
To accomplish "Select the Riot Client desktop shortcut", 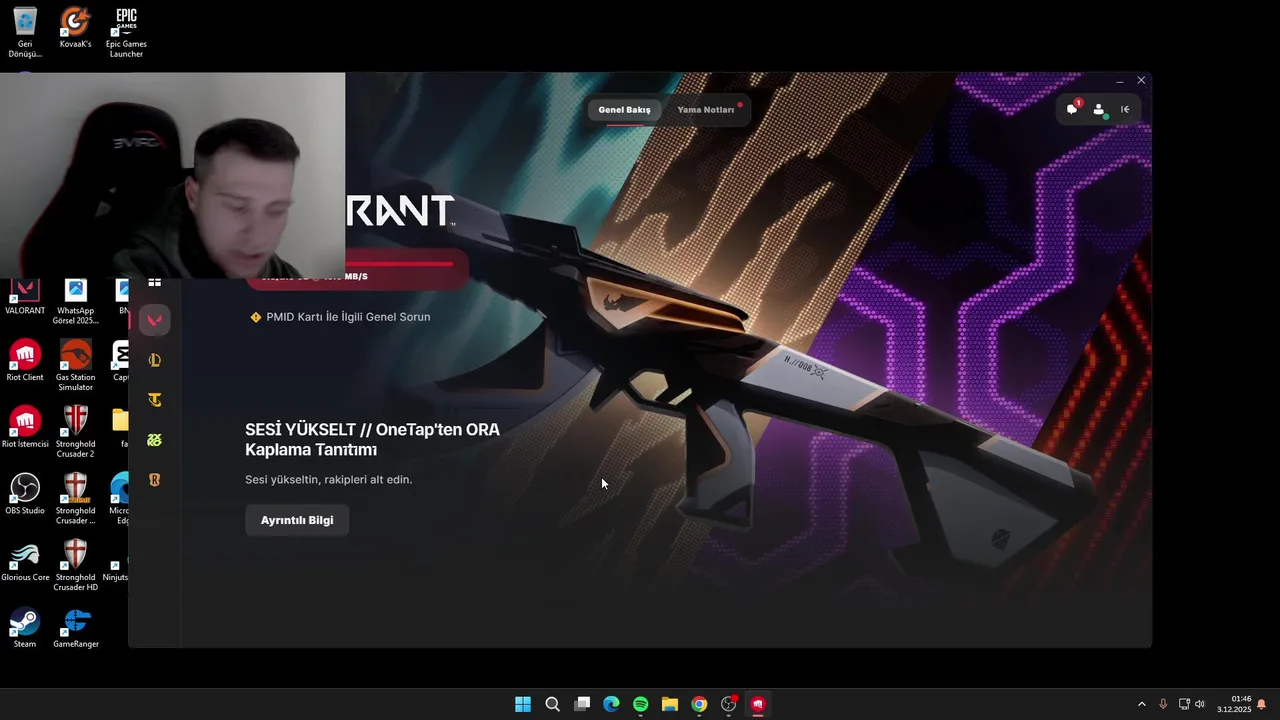I will click(25, 361).
